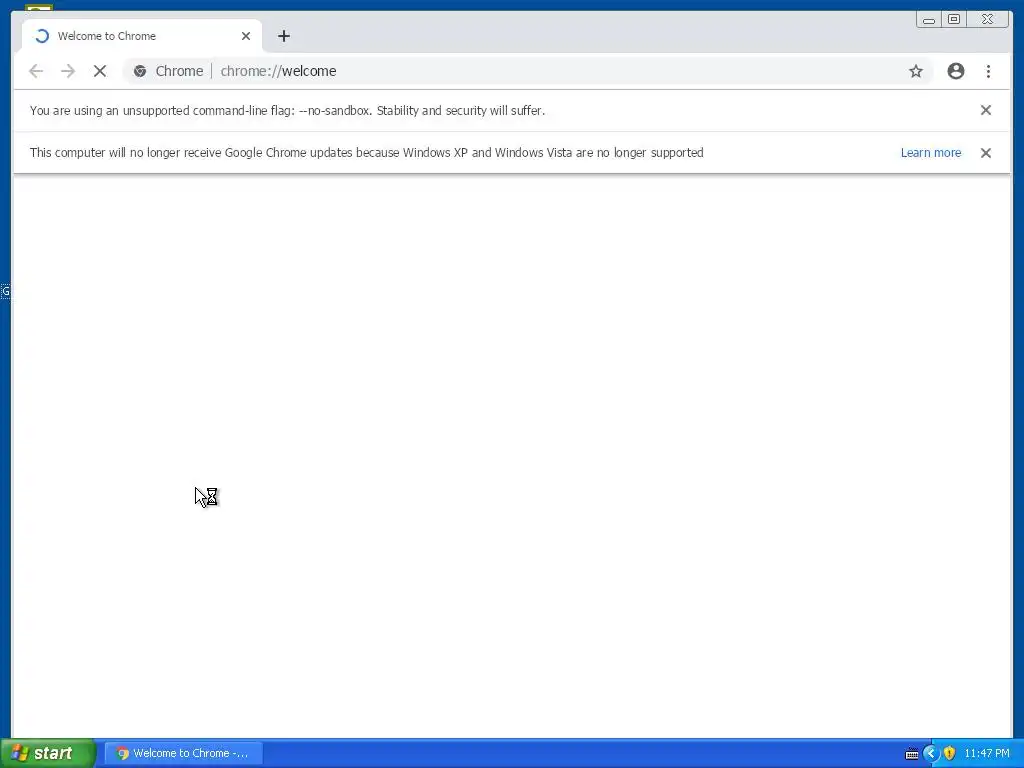Open the Windows Start menu
The width and height of the screenshot is (1024, 768).
pyautogui.click(x=48, y=753)
